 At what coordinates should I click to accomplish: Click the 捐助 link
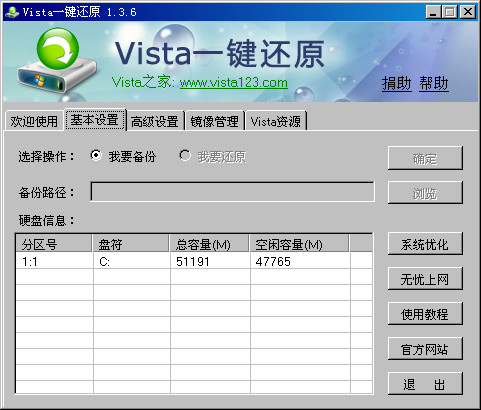click(x=396, y=83)
